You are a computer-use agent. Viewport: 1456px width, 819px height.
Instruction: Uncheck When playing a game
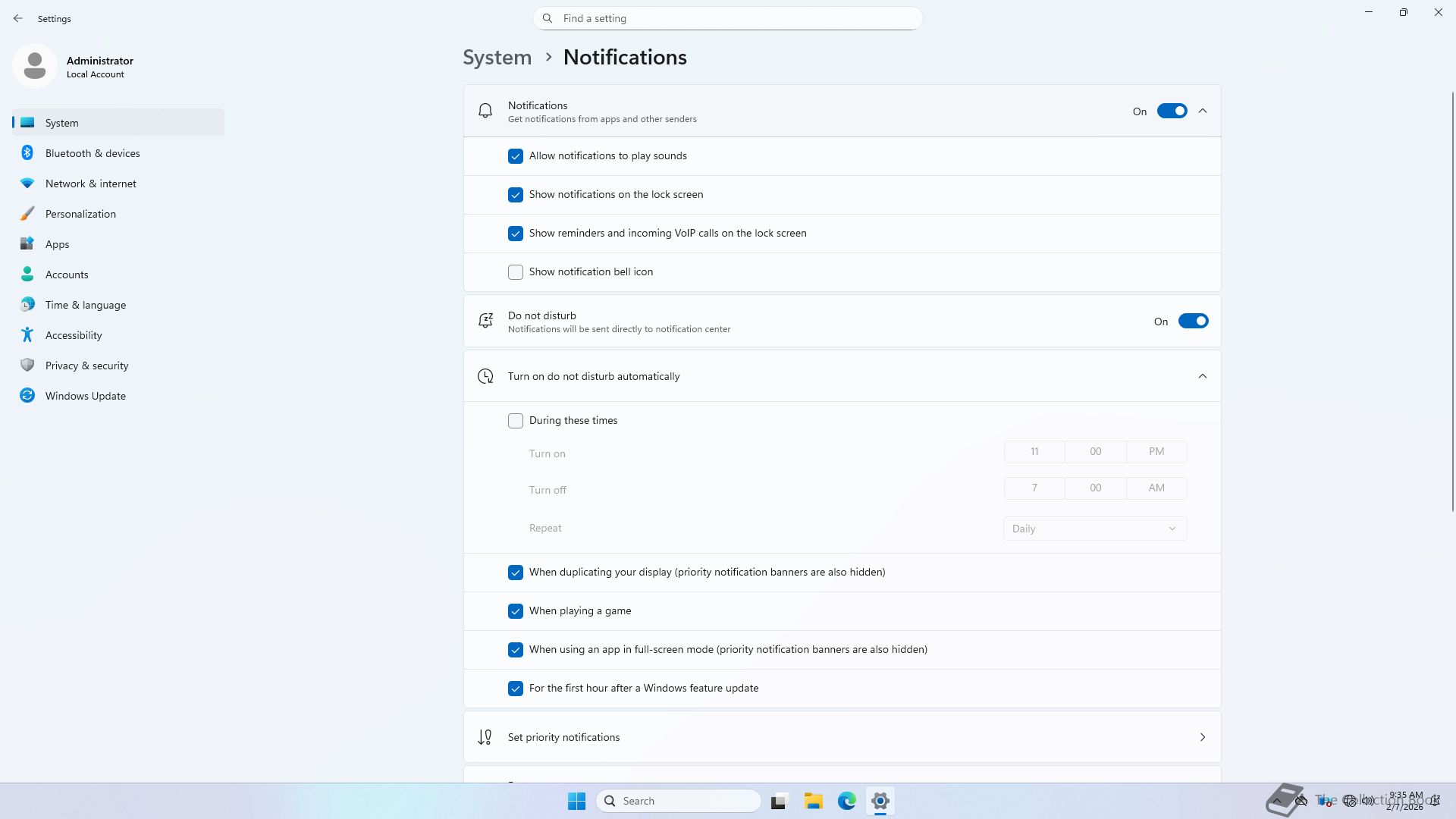pyautogui.click(x=516, y=611)
